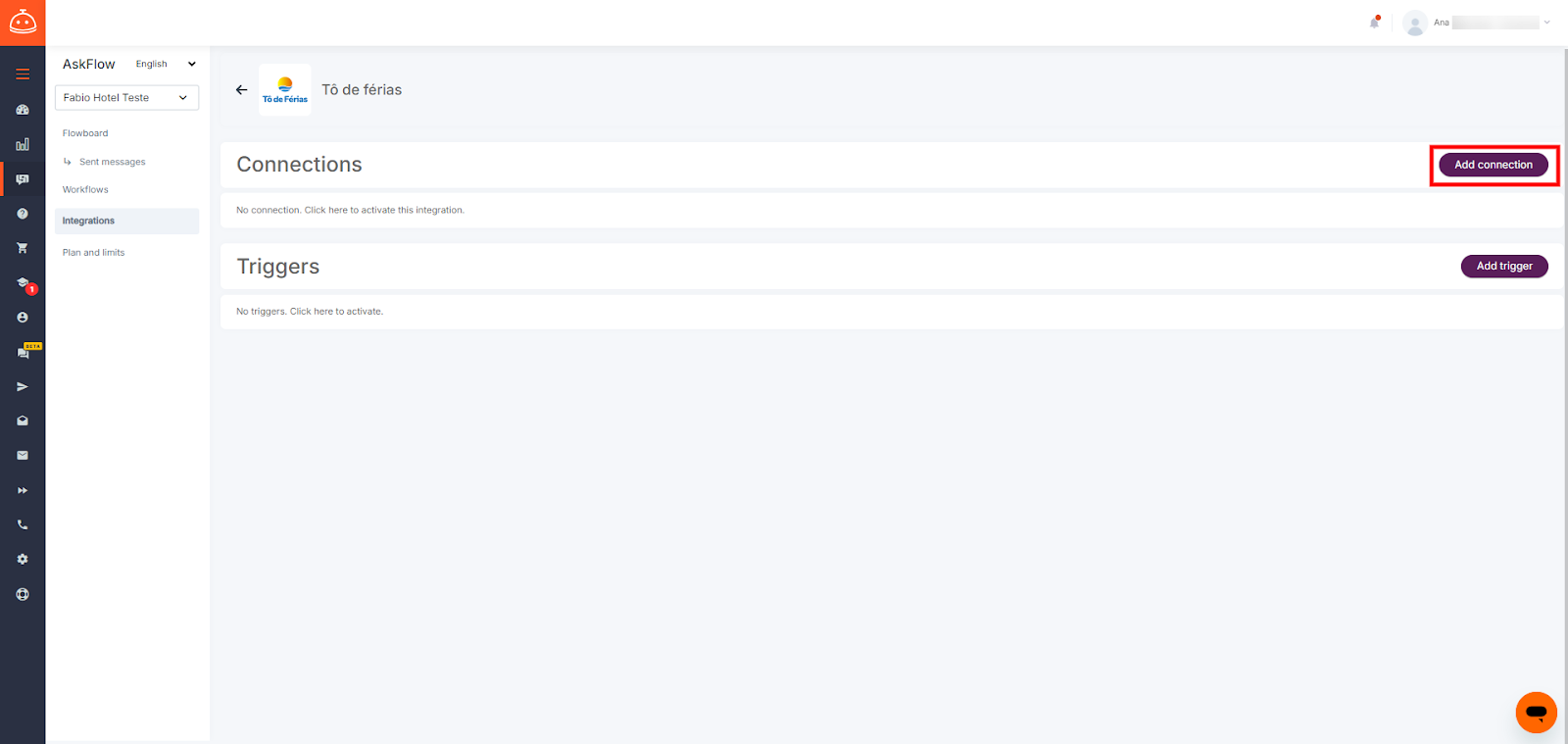Click the Add trigger button
Screen dimensions: 1568x744
pos(1504,266)
